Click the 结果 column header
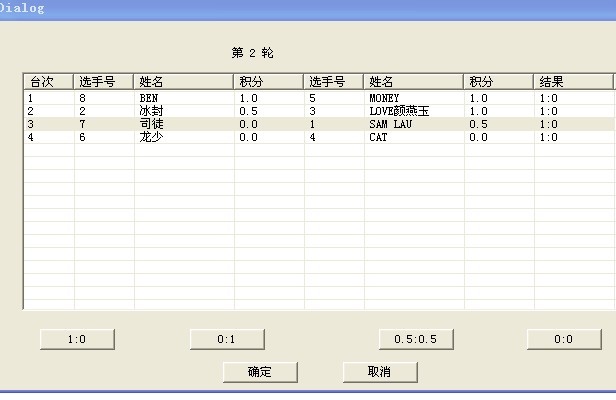This screenshot has height=400, width=616. [x=573, y=82]
